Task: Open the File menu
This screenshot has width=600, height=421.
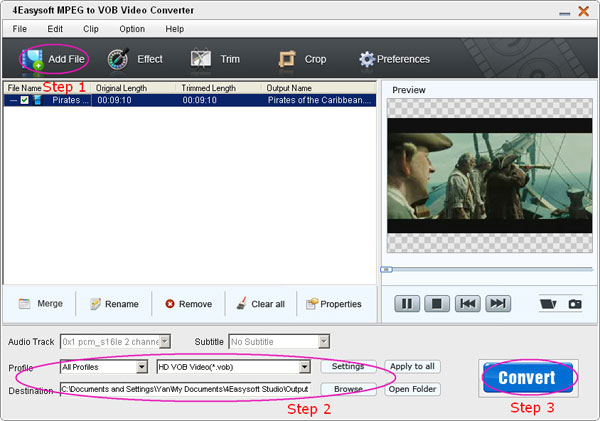Action: [x=20, y=29]
